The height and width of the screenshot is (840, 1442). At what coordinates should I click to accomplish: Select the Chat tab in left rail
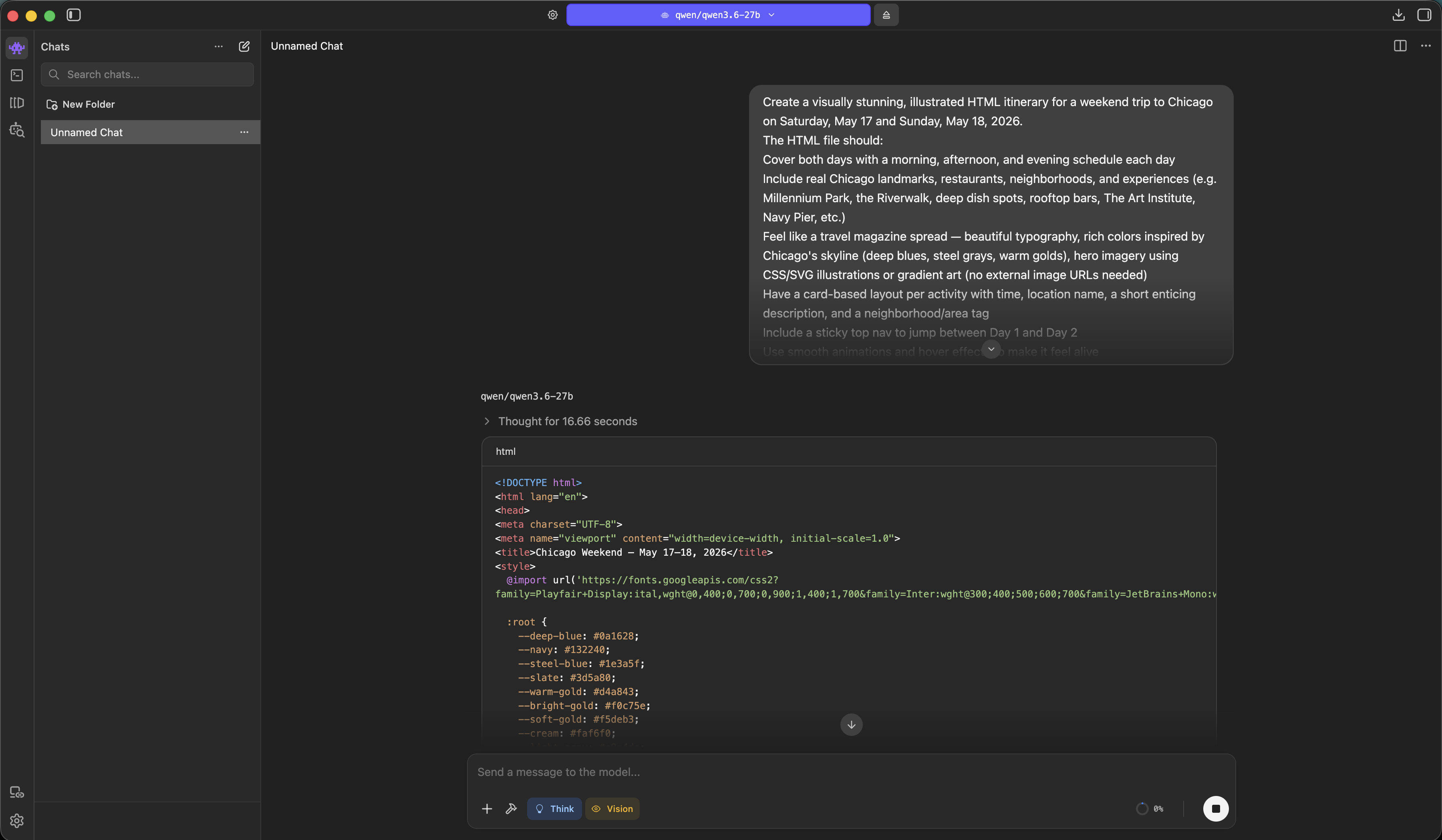[x=16, y=48]
